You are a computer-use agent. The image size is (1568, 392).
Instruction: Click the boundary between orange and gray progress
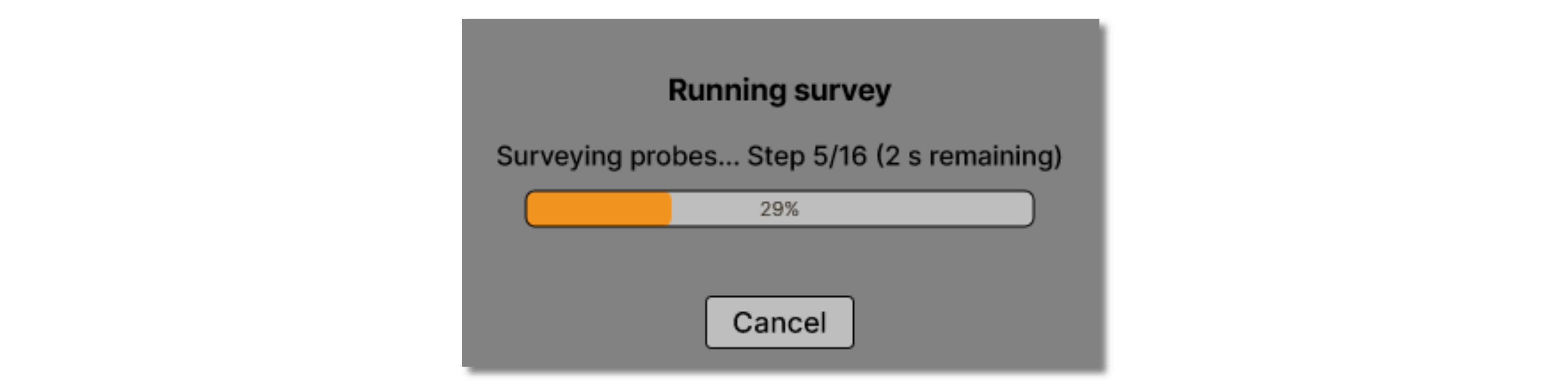[671, 209]
